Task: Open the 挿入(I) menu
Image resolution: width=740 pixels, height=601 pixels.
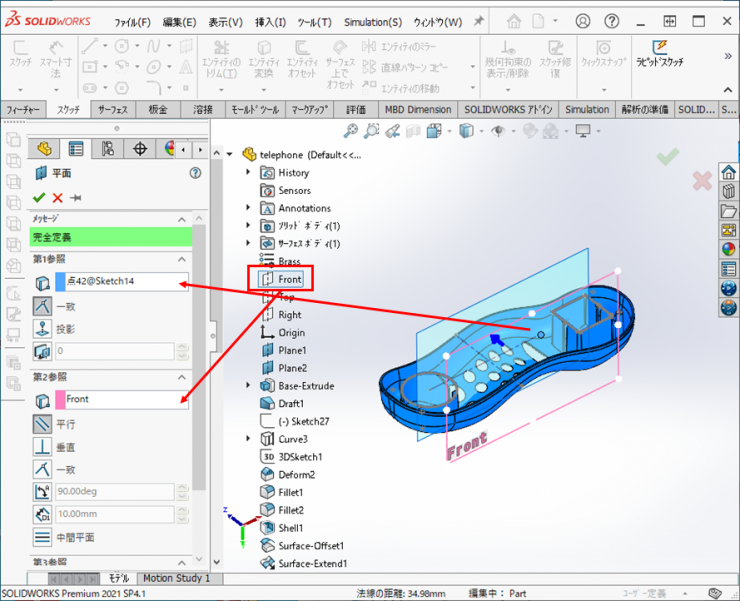Action: (271, 22)
